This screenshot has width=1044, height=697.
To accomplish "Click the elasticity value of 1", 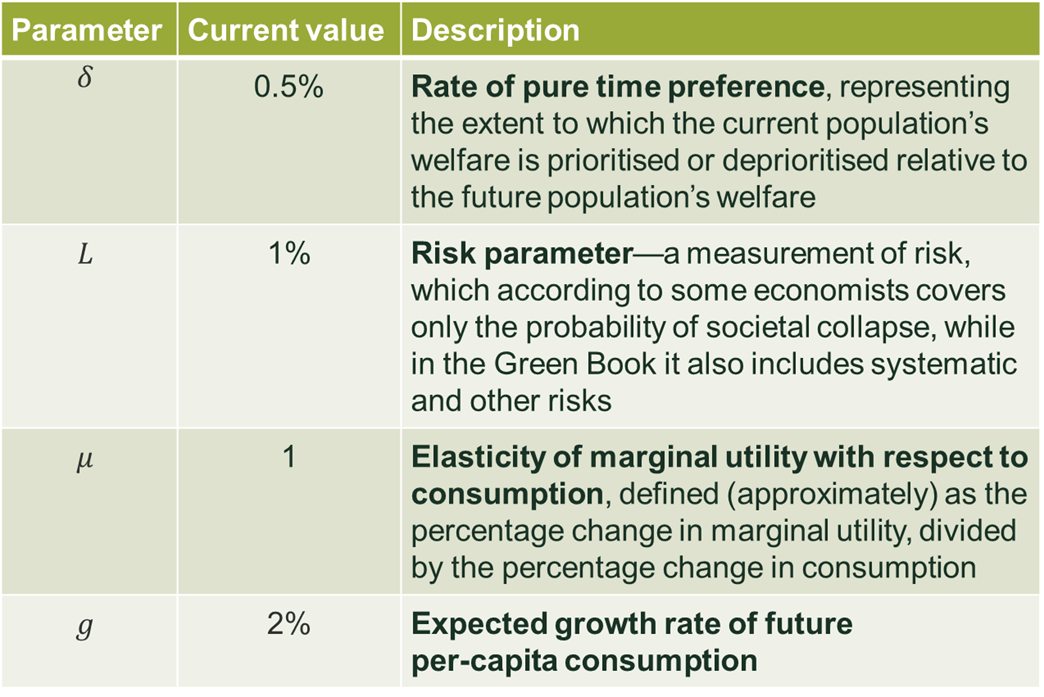I will (x=289, y=457).
